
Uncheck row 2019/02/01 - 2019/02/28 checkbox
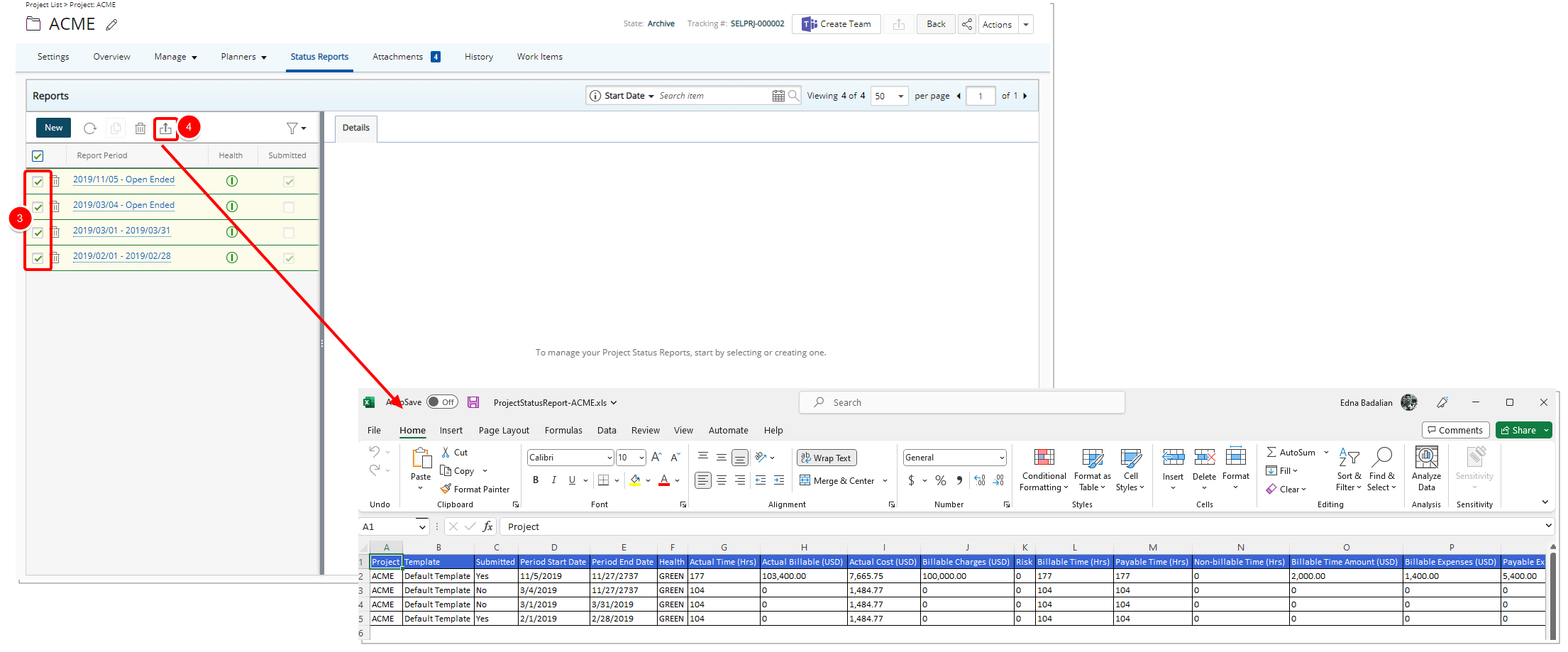click(38, 258)
